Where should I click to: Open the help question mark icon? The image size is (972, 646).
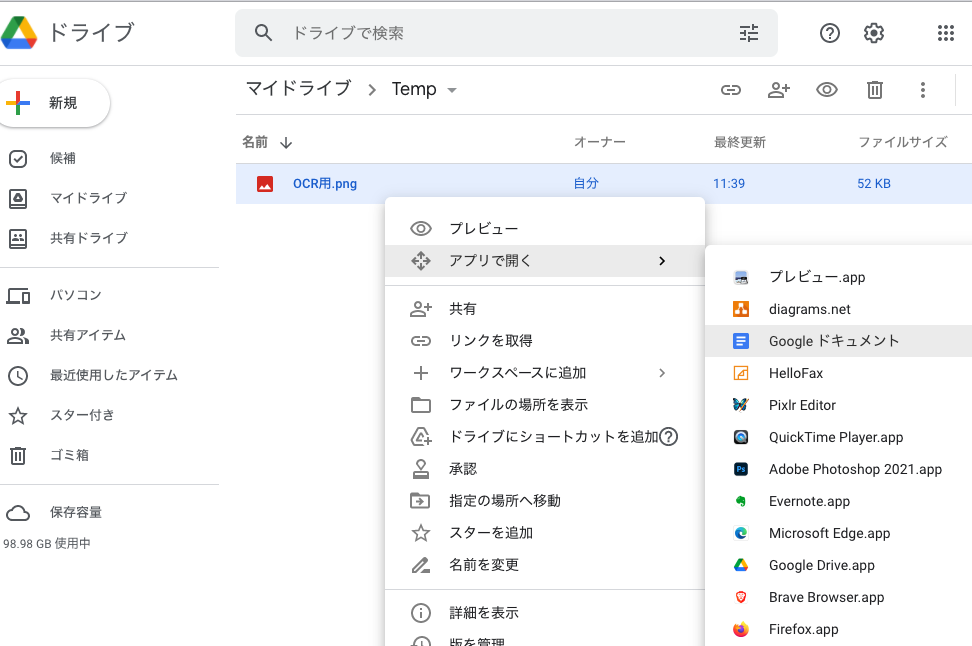coord(829,33)
